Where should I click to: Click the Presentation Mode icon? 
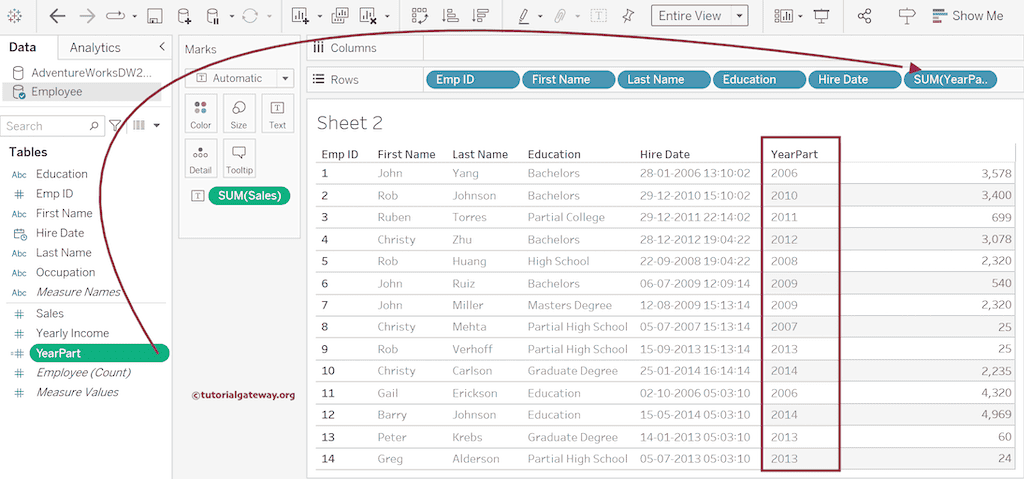[822, 16]
